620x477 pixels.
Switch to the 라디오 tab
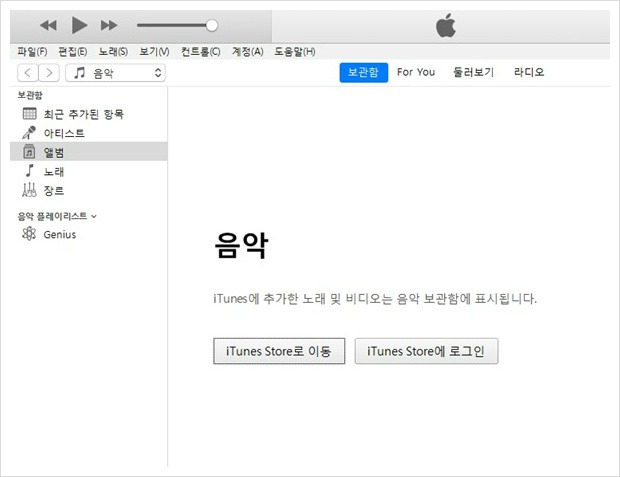tap(529, 72)
